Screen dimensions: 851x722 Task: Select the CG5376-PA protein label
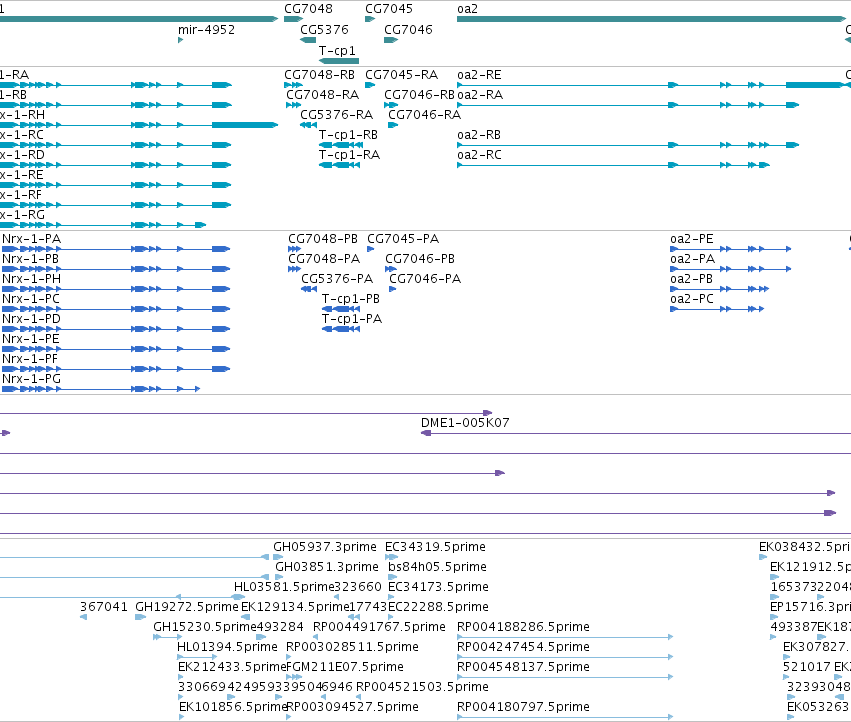pos(337,280)
